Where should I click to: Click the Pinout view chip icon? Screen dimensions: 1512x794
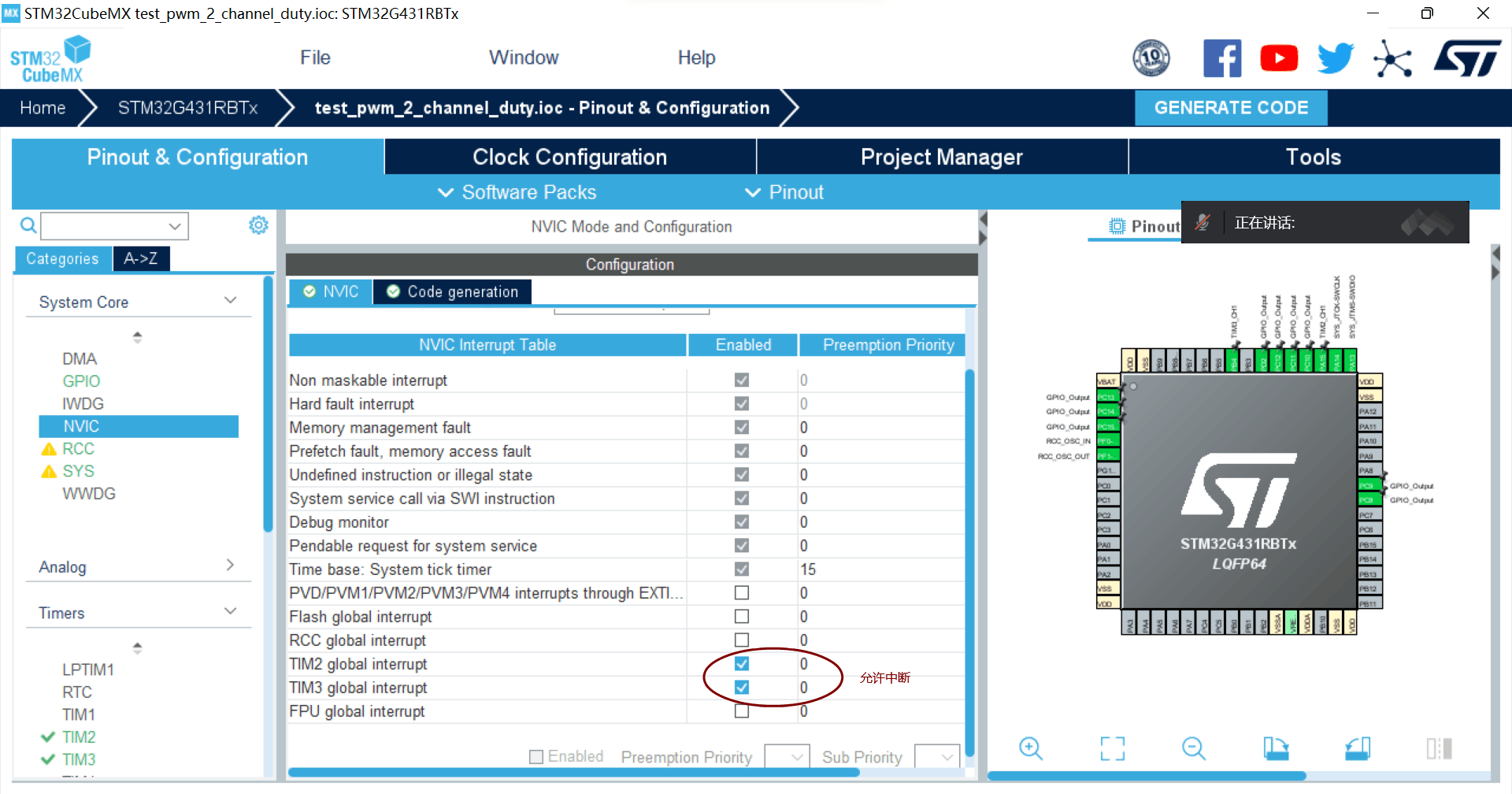[x=1117, y=226]
